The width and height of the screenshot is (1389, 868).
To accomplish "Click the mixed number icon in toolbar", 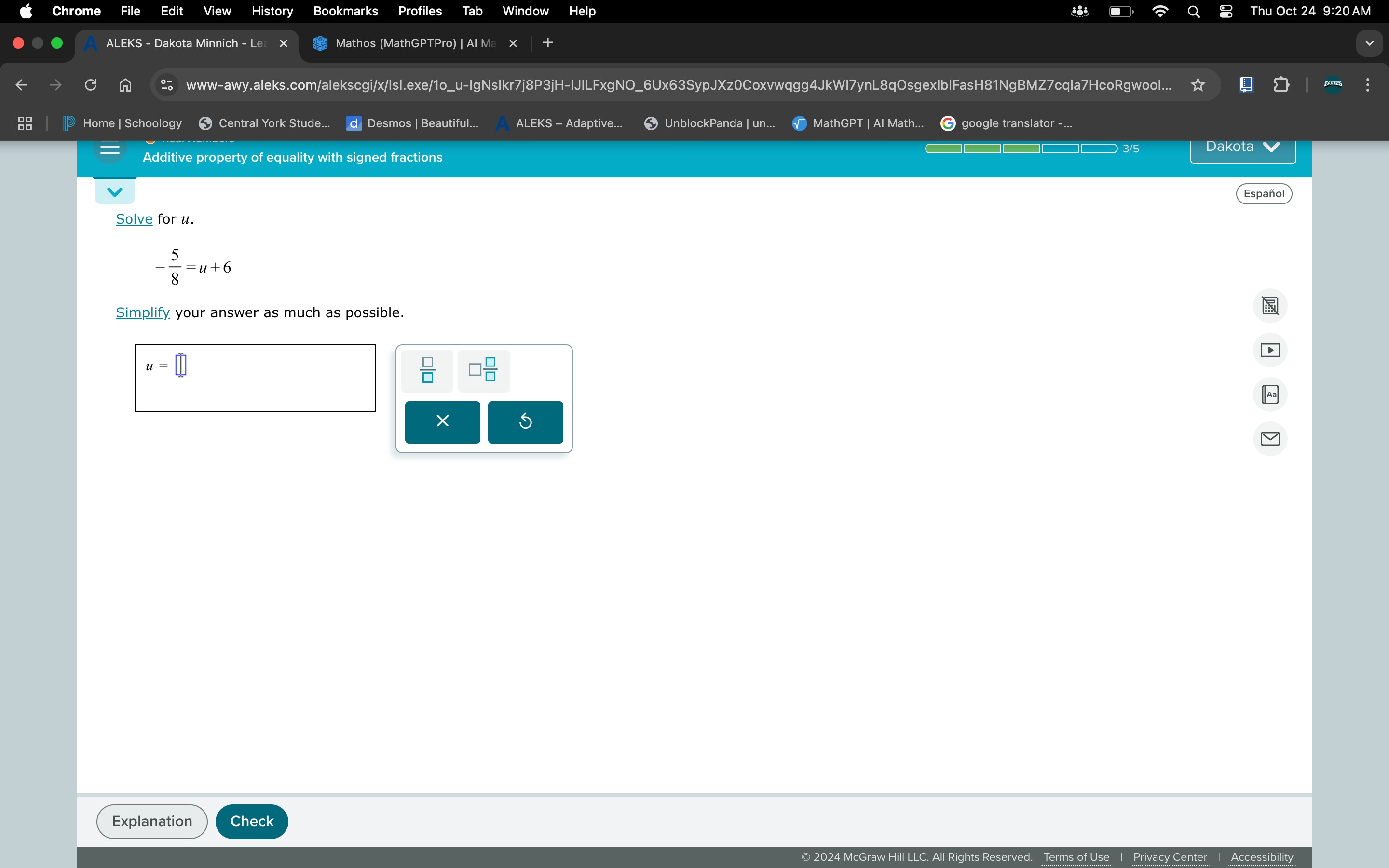I will coord(484,369).
